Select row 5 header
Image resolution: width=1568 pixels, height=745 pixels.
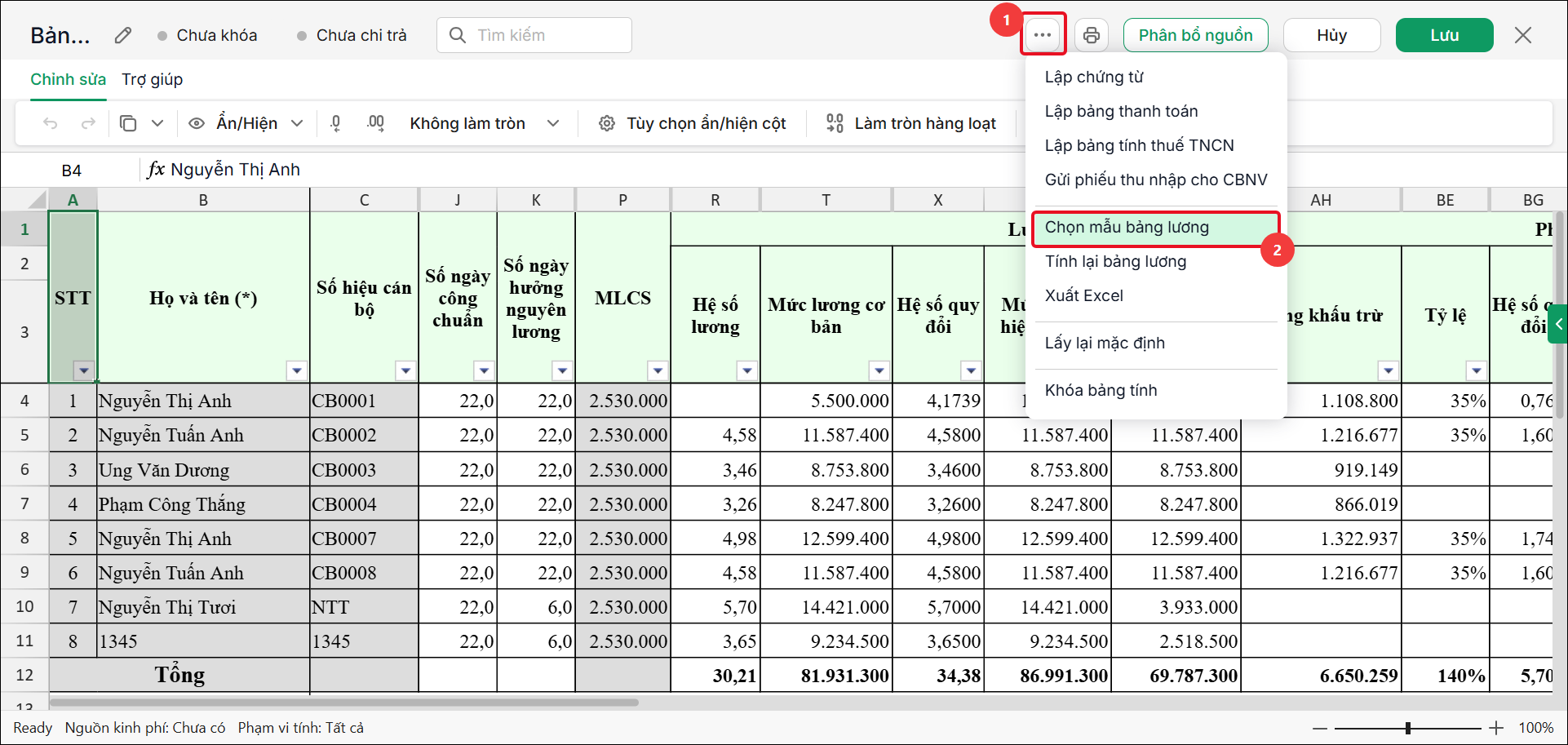pyautogui.click(x=24, y=435)
